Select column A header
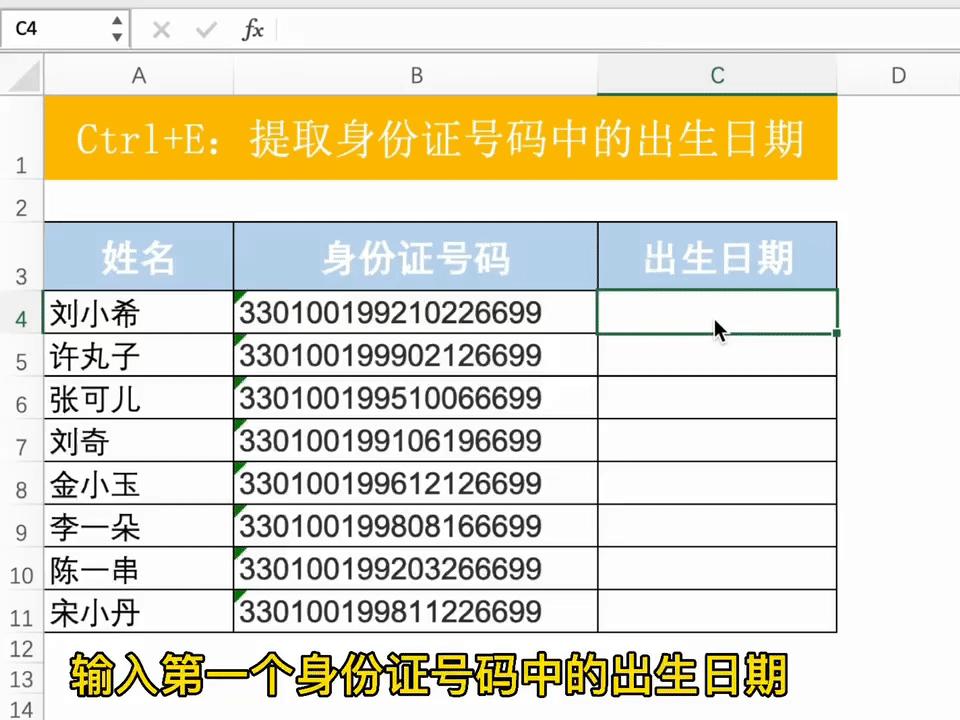 [x=139, y=75]
